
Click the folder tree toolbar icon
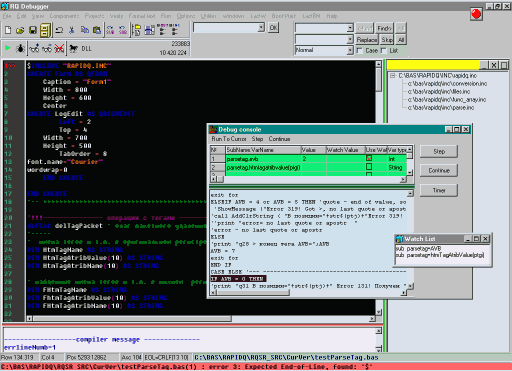click(136, 30)
